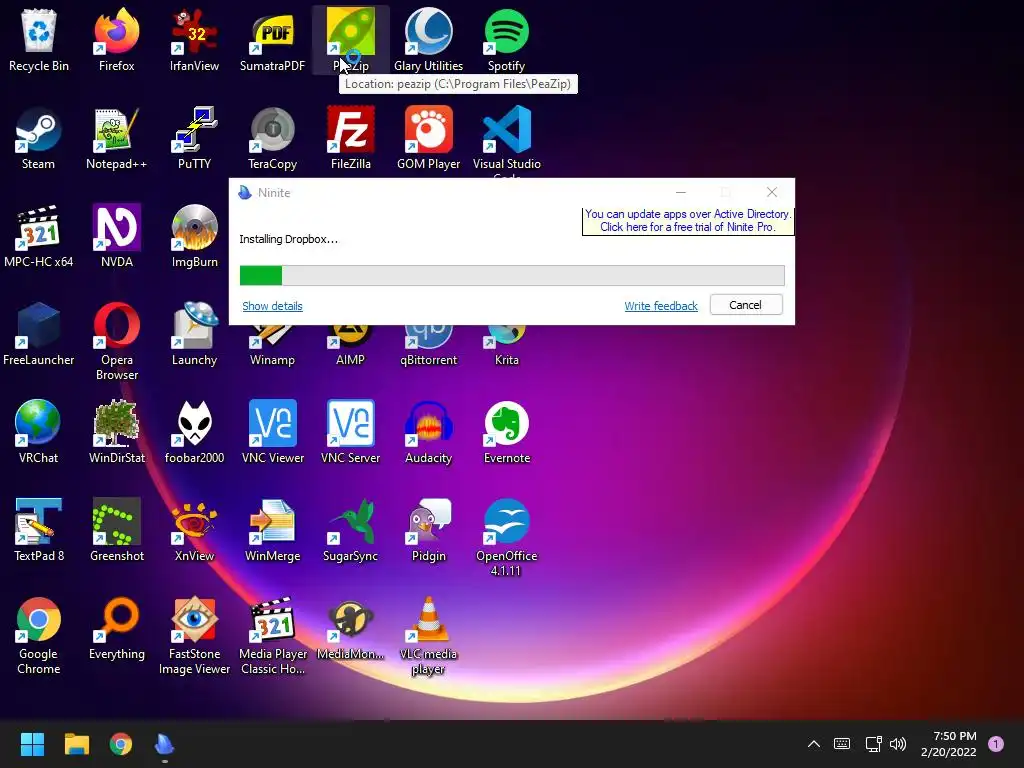This screenshot has height=768, width=1024.
Task: Expand the hidden system tray icons
Action: pos(814,744)
